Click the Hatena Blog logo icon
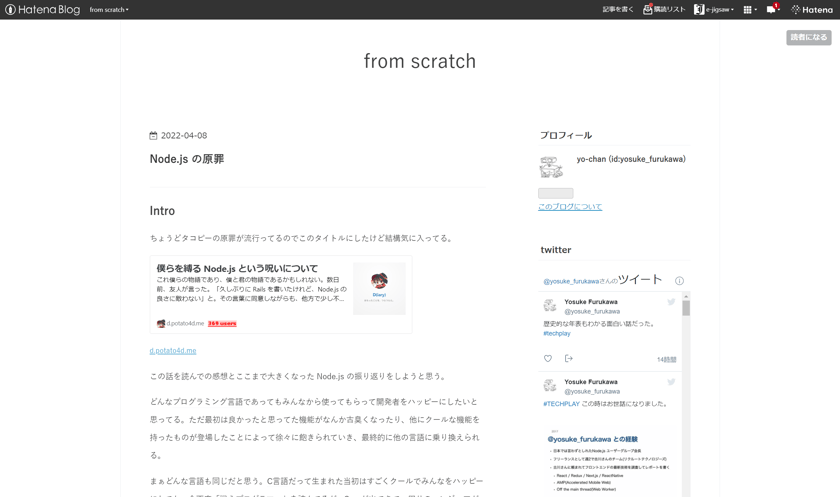Image resolution: width=840 pixels, height=497 pixels. pos(10,10)
